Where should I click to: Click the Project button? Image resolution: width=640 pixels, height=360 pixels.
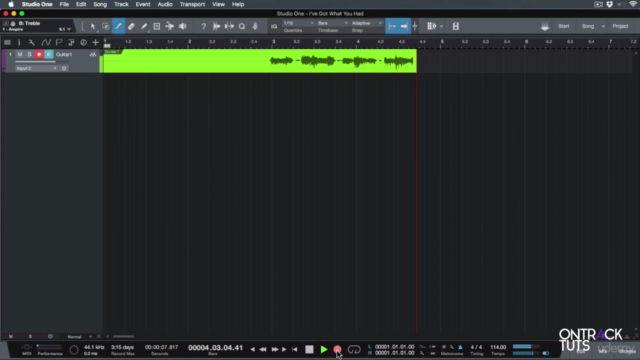point(620,26)
